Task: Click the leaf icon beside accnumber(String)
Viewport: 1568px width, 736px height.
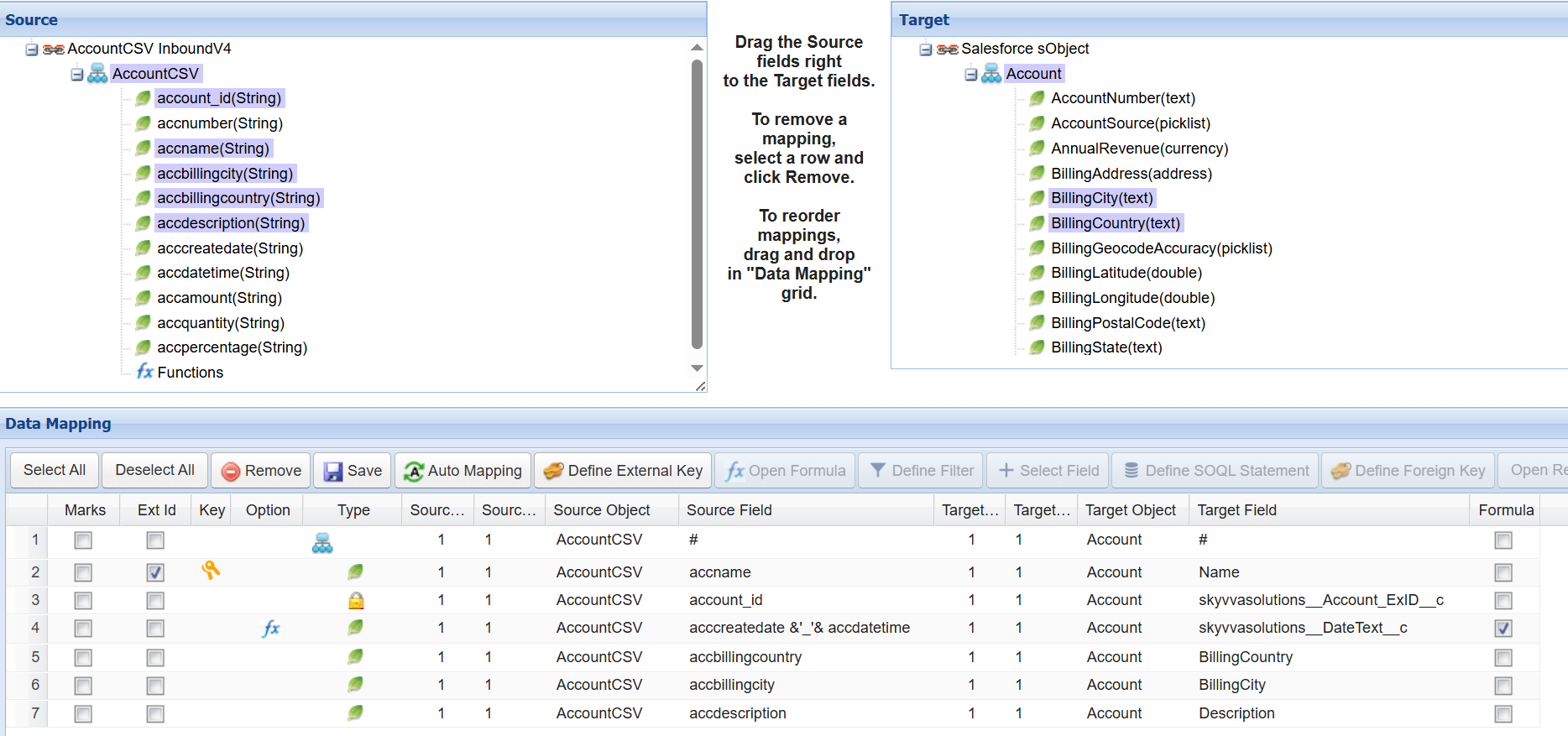Action: 144,123
